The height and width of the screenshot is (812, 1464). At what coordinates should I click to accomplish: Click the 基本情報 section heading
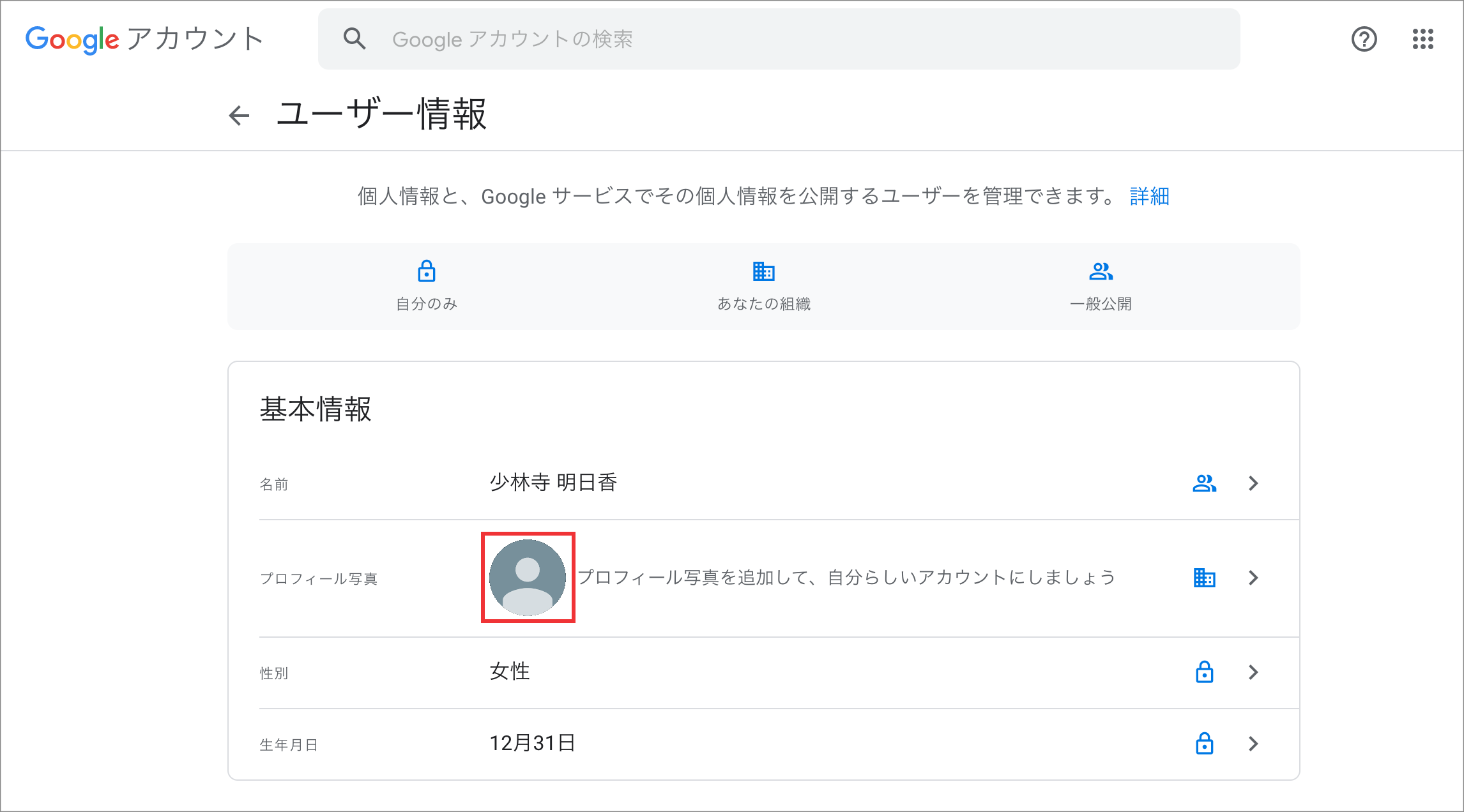click(x=316, y=409)
